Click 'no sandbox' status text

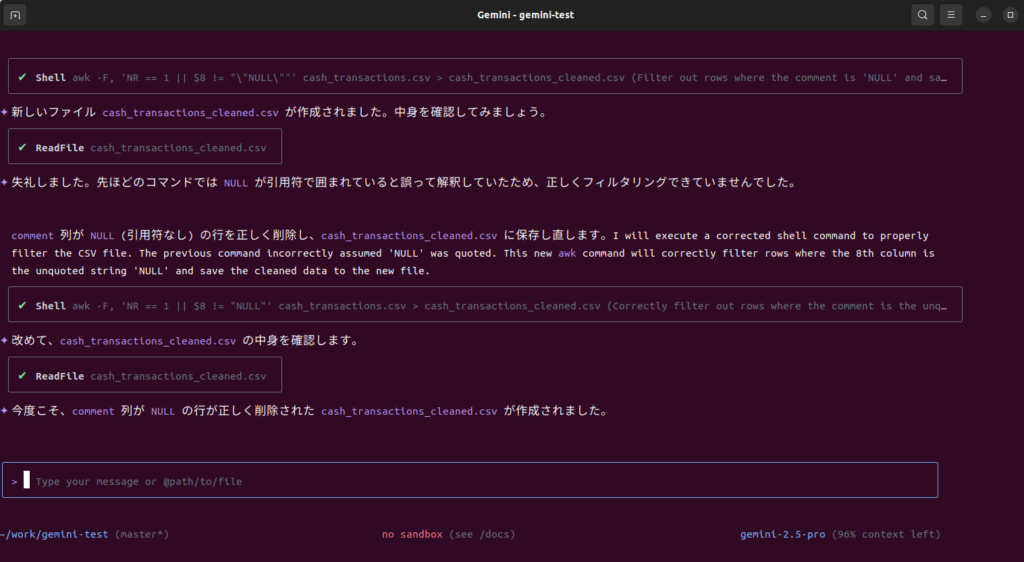coord(412,534)
